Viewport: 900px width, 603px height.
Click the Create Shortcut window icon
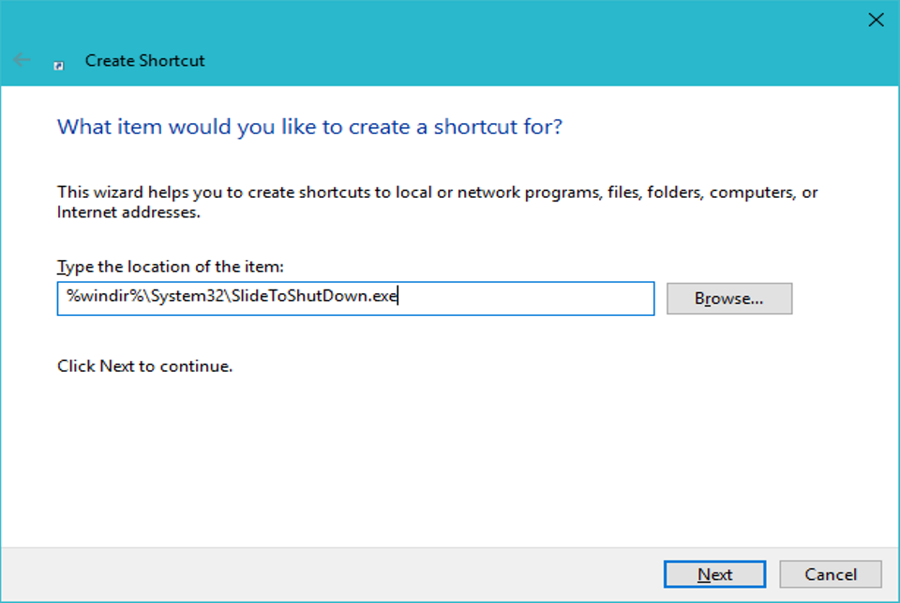[59, 65]
